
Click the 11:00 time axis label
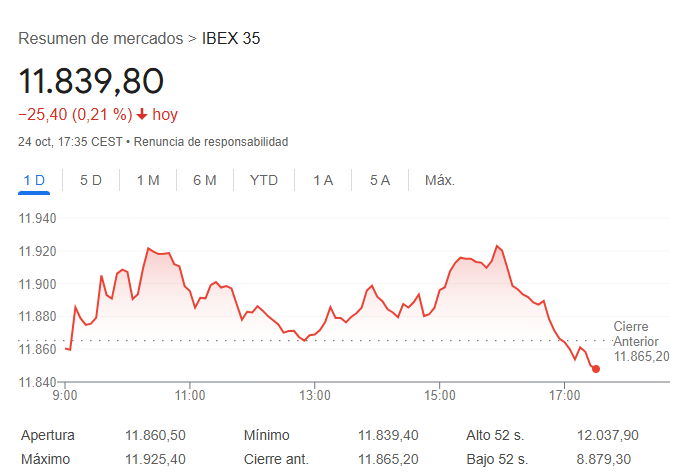pyautogui.click(x=190, y=395)
